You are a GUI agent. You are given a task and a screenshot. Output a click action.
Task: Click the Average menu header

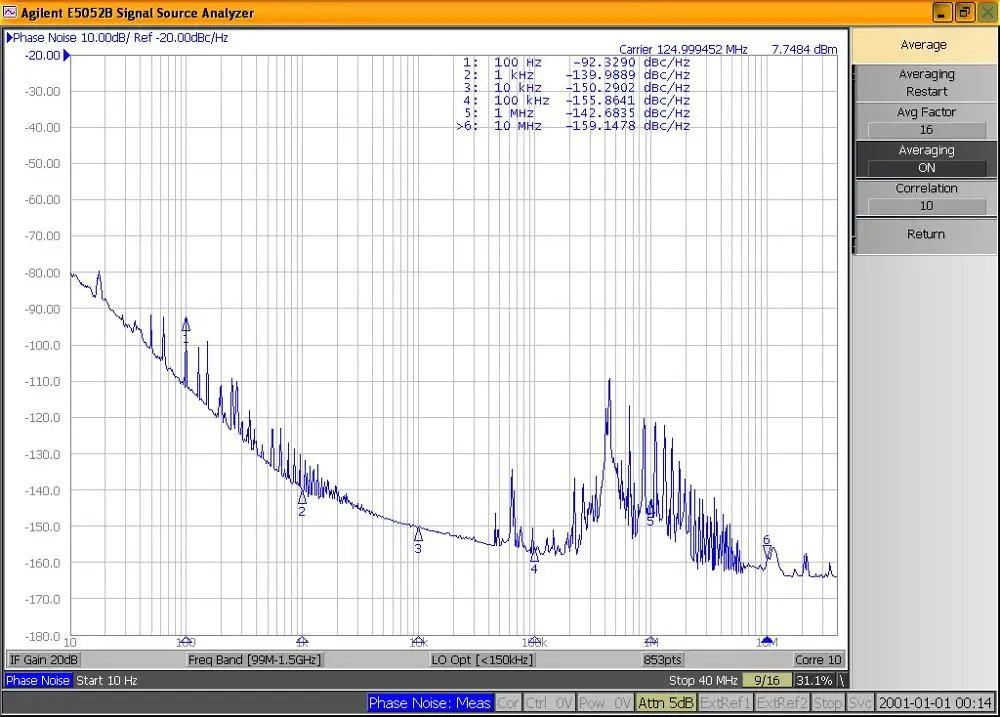[923, 45]
